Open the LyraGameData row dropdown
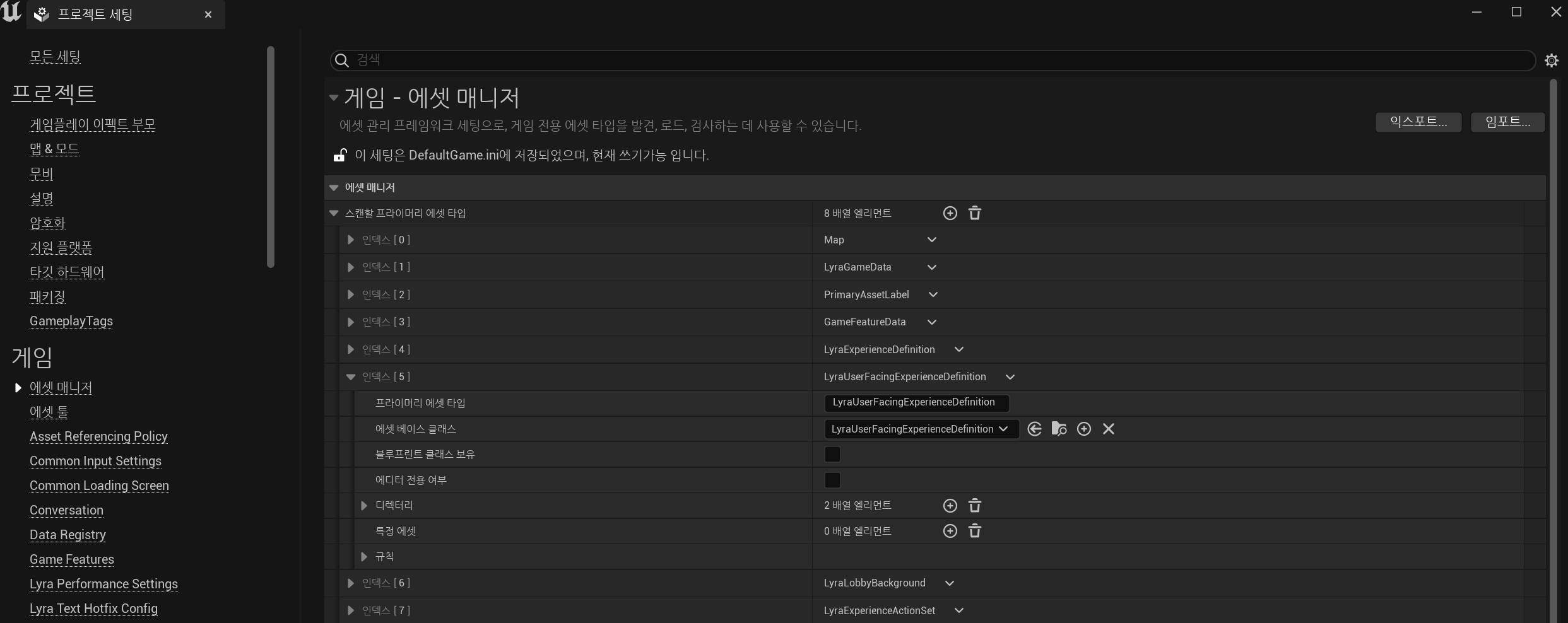1568x623 pixels. [932, 267]
